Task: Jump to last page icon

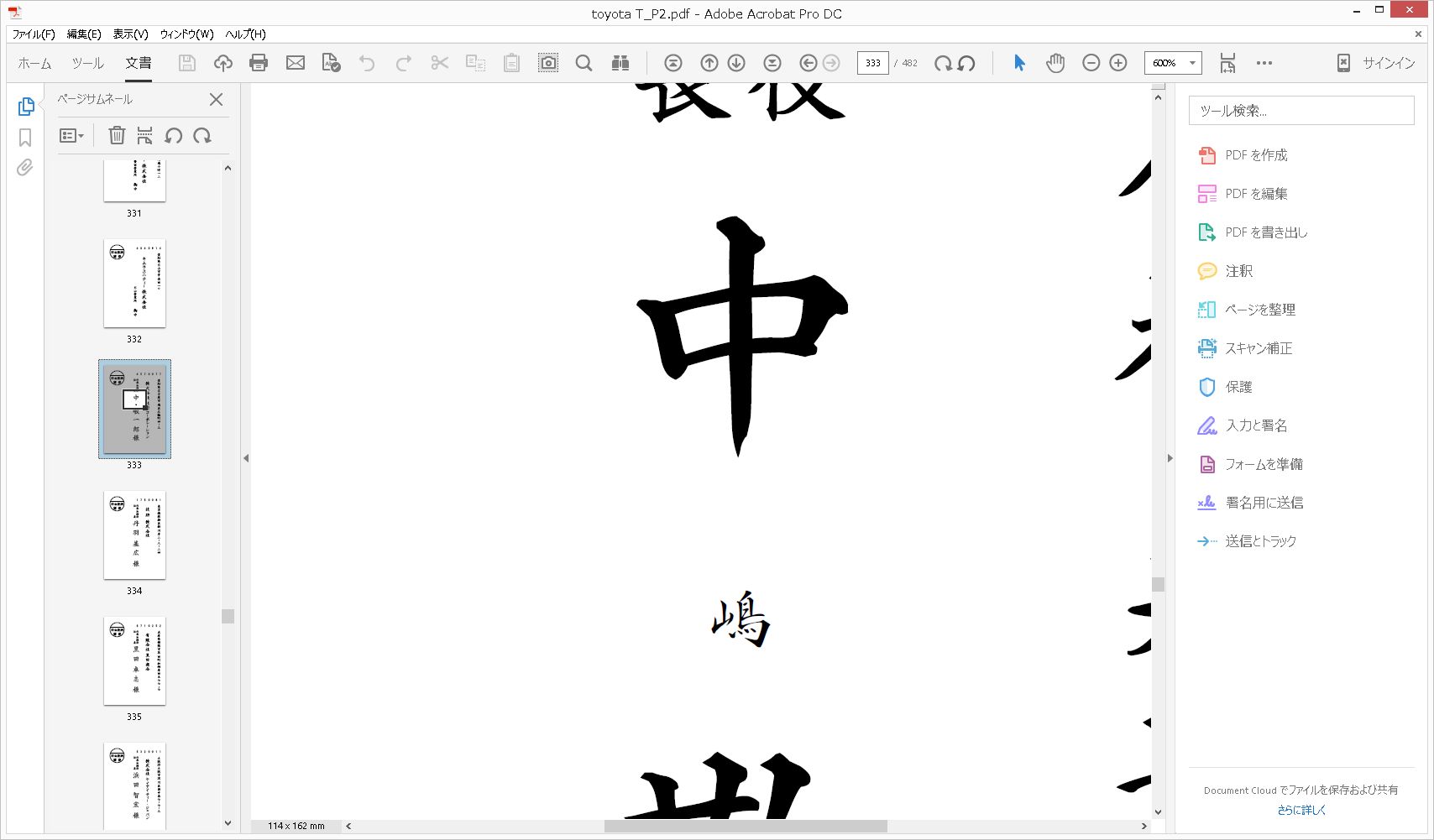Action: pyautogui.click(x=772, y=63)
